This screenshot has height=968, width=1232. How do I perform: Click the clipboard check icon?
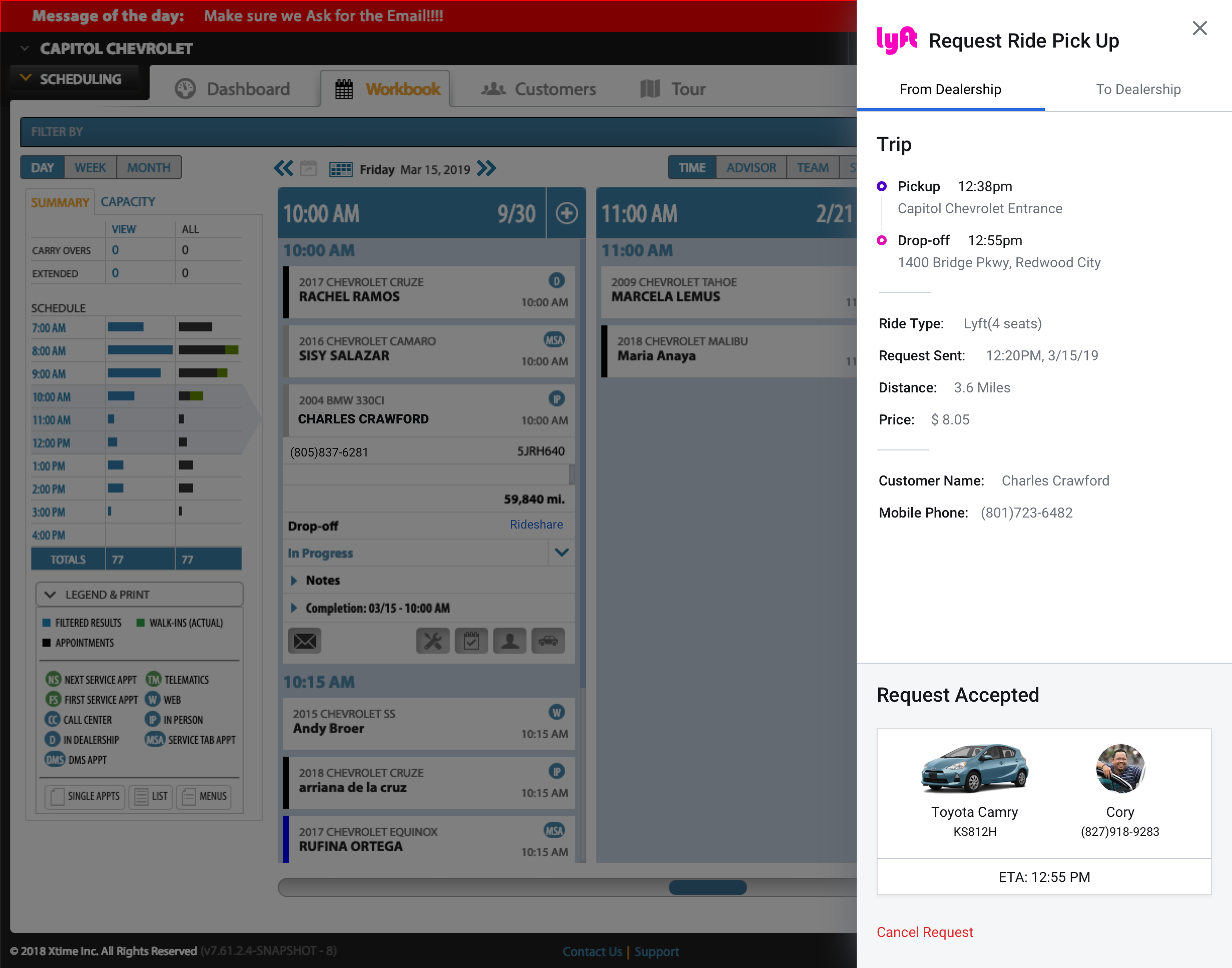pyautogui.click(x=471, y=641)
